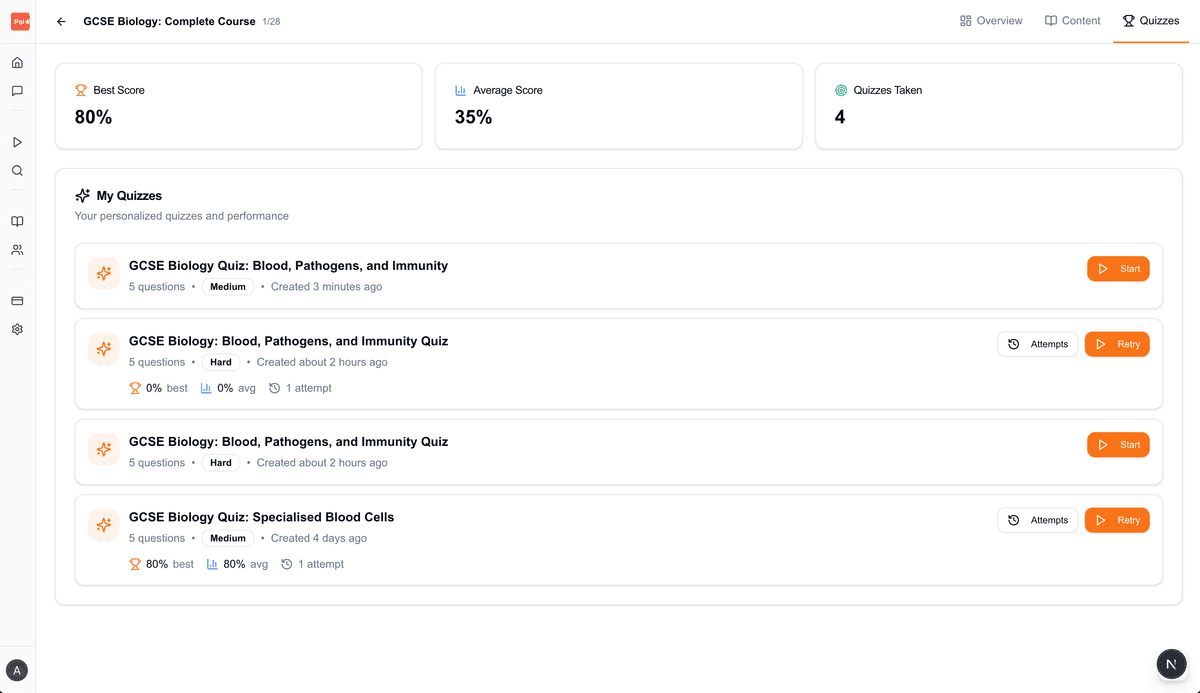Open the chat icon in the sidebar
Screen dimensions: 1200x693
coord(16,91)
